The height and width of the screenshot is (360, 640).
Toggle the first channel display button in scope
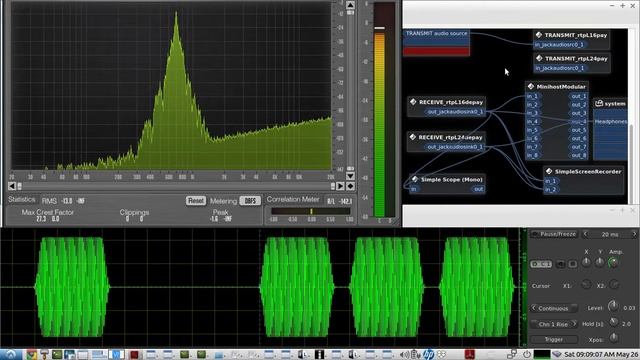click(541, 264)
